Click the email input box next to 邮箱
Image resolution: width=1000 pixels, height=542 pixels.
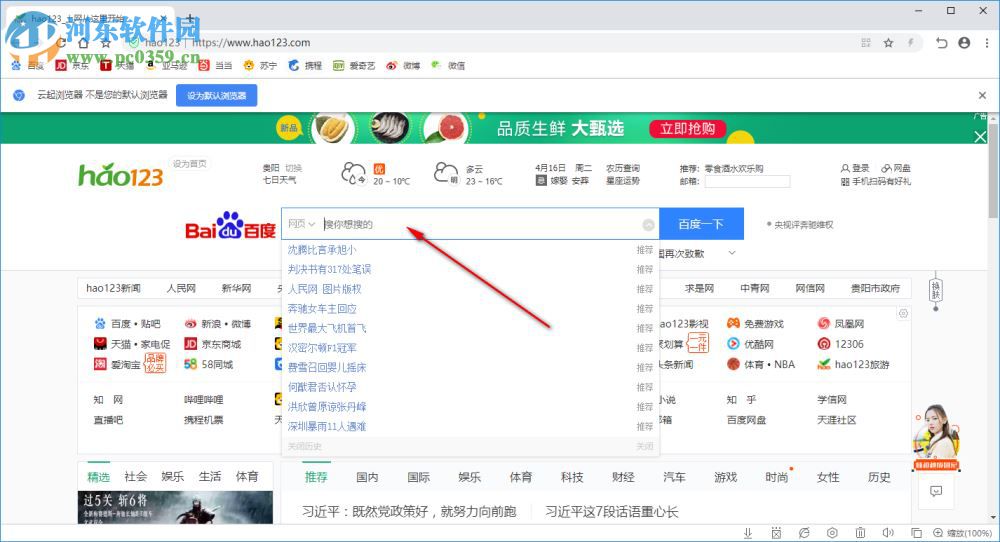point(747,181)
